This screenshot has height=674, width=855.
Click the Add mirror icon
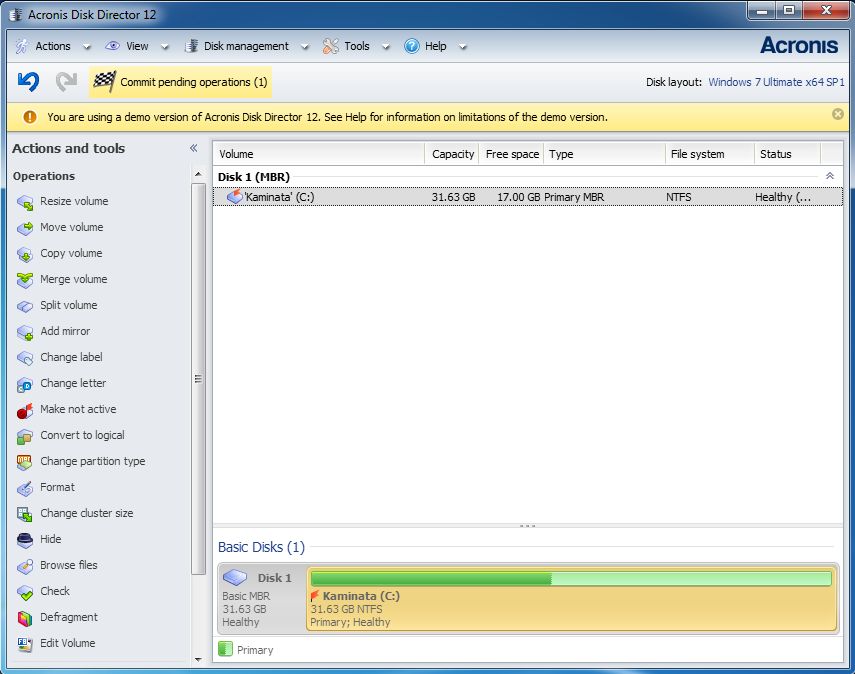point(25,332)
